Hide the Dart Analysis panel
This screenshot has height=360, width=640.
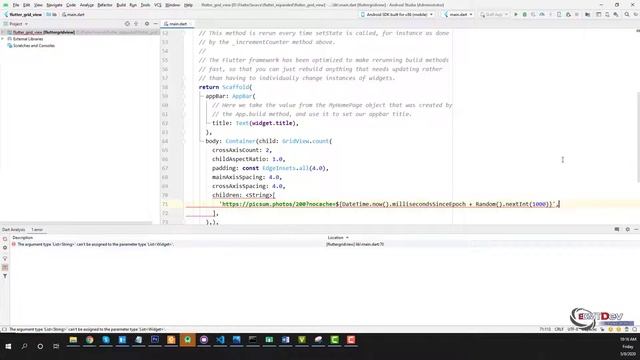636,229
